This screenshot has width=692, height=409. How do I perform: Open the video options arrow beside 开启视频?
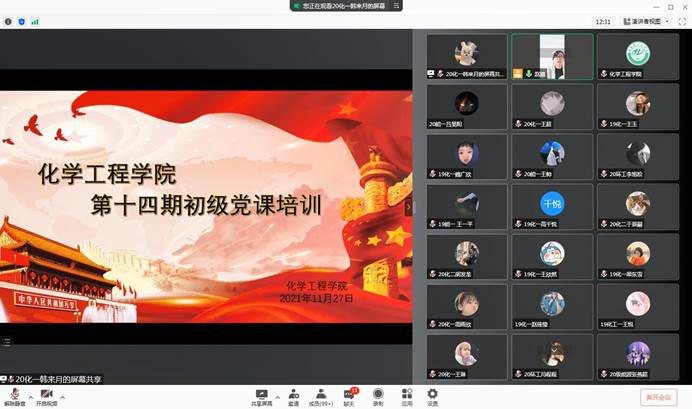pos(61,393)
